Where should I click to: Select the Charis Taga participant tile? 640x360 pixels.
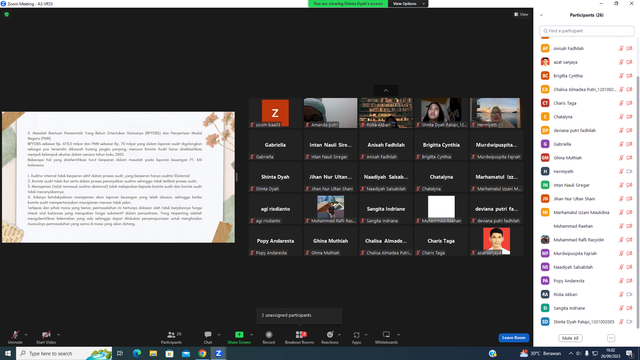(441, 241)
